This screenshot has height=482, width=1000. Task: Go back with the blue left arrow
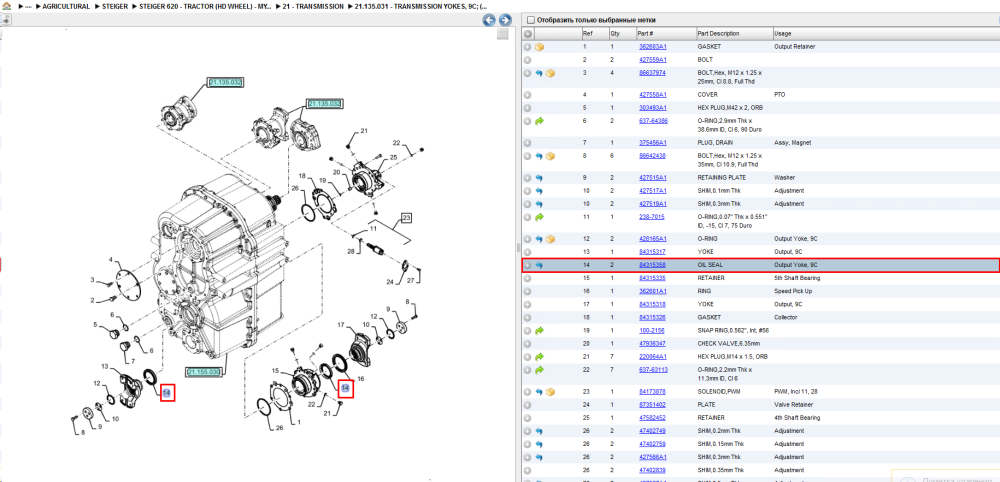tap(489, 20)
